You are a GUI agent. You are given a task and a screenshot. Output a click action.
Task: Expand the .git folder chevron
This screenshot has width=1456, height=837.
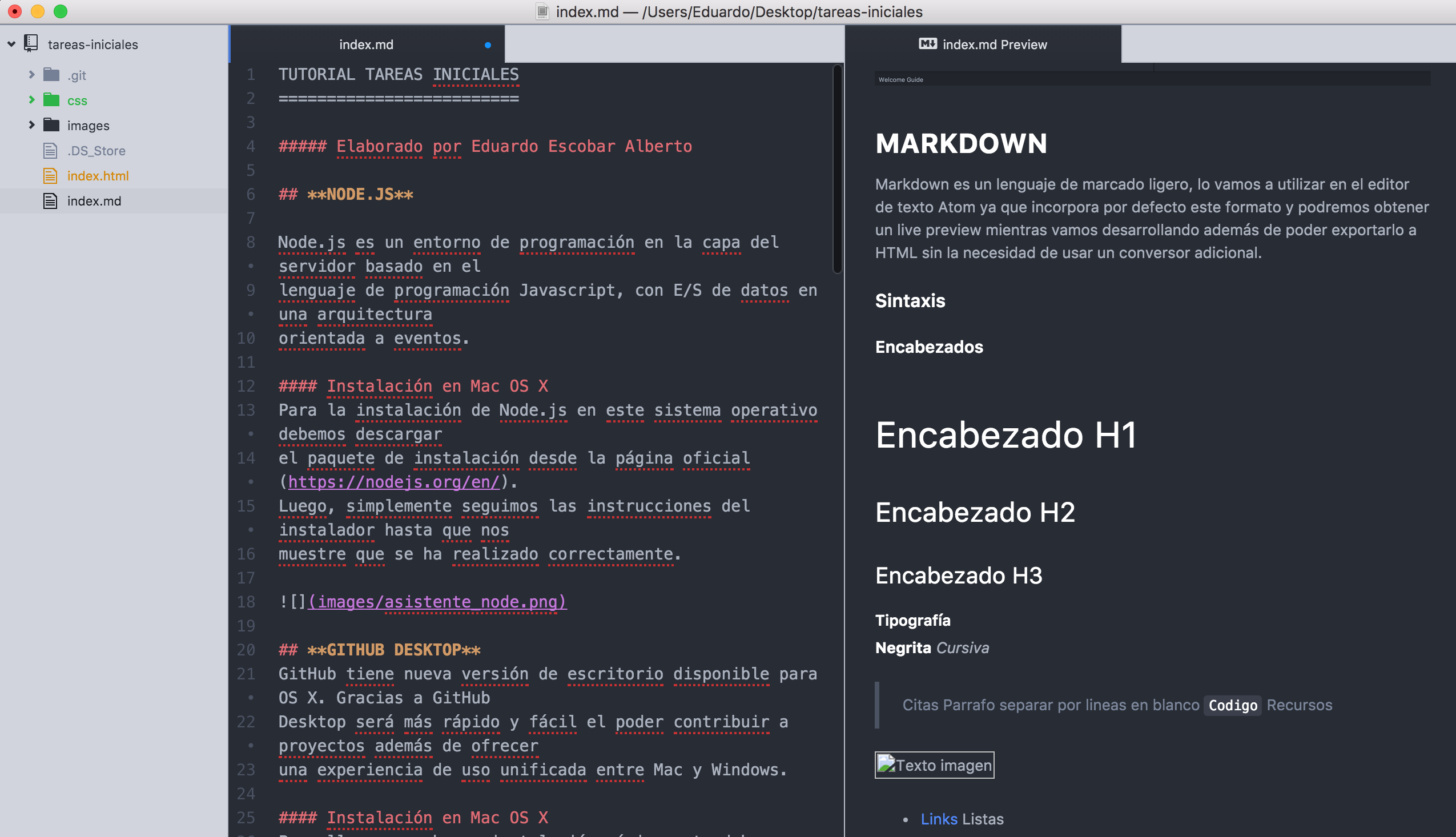[31, 75]
